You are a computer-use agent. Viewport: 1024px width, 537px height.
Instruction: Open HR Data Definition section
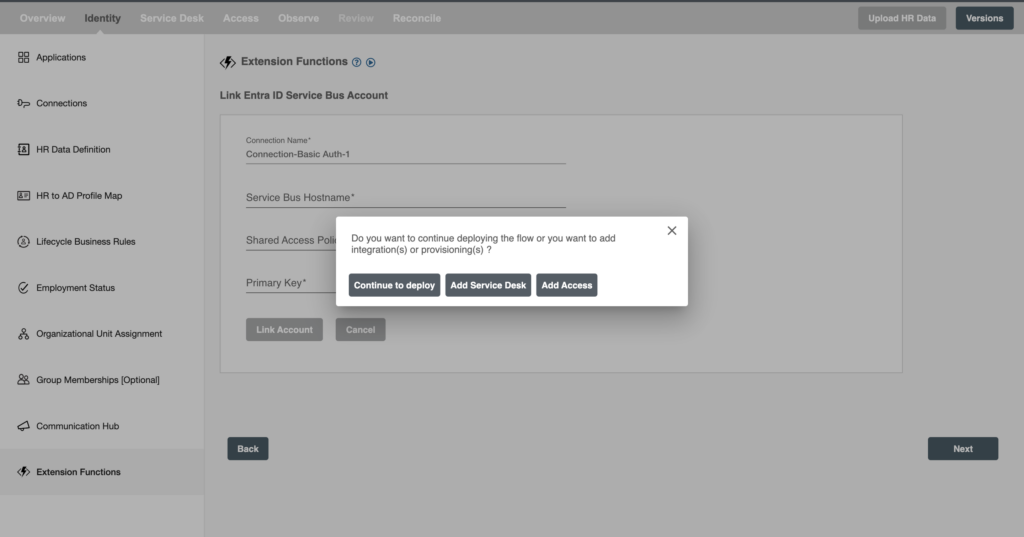102,150
